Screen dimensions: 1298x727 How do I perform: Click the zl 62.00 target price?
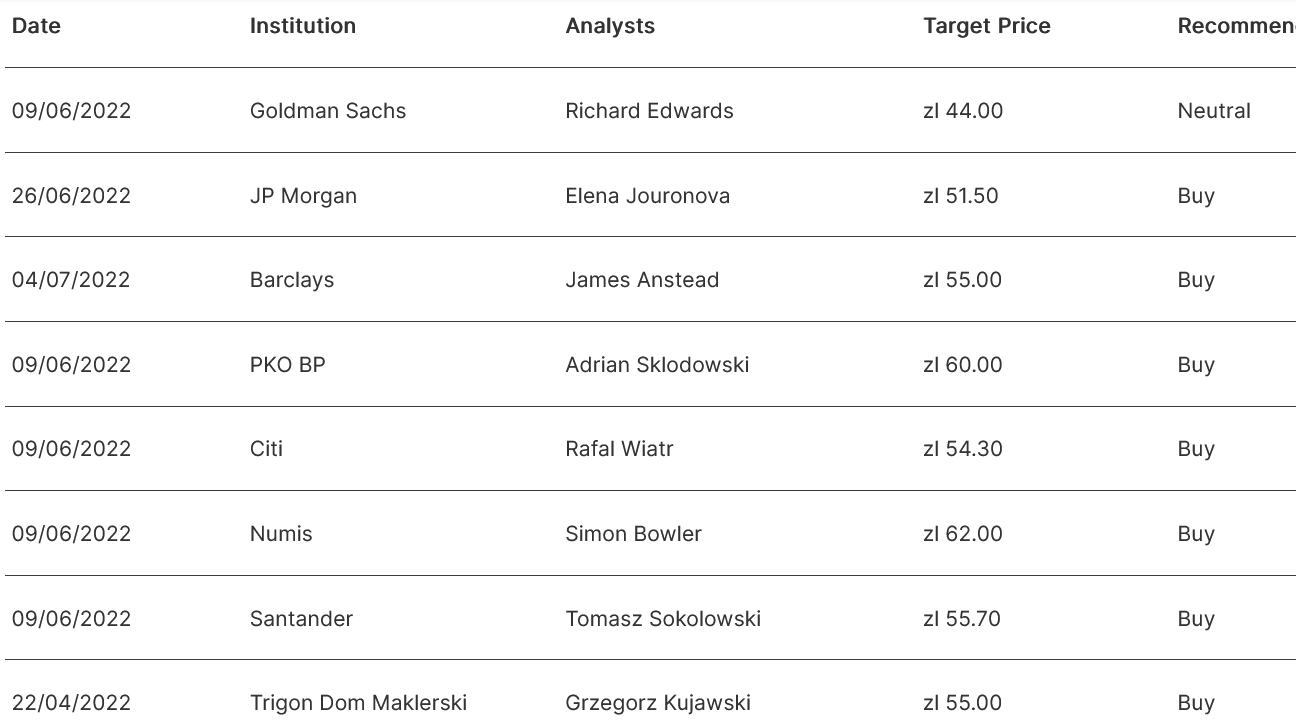coord(962,534)
